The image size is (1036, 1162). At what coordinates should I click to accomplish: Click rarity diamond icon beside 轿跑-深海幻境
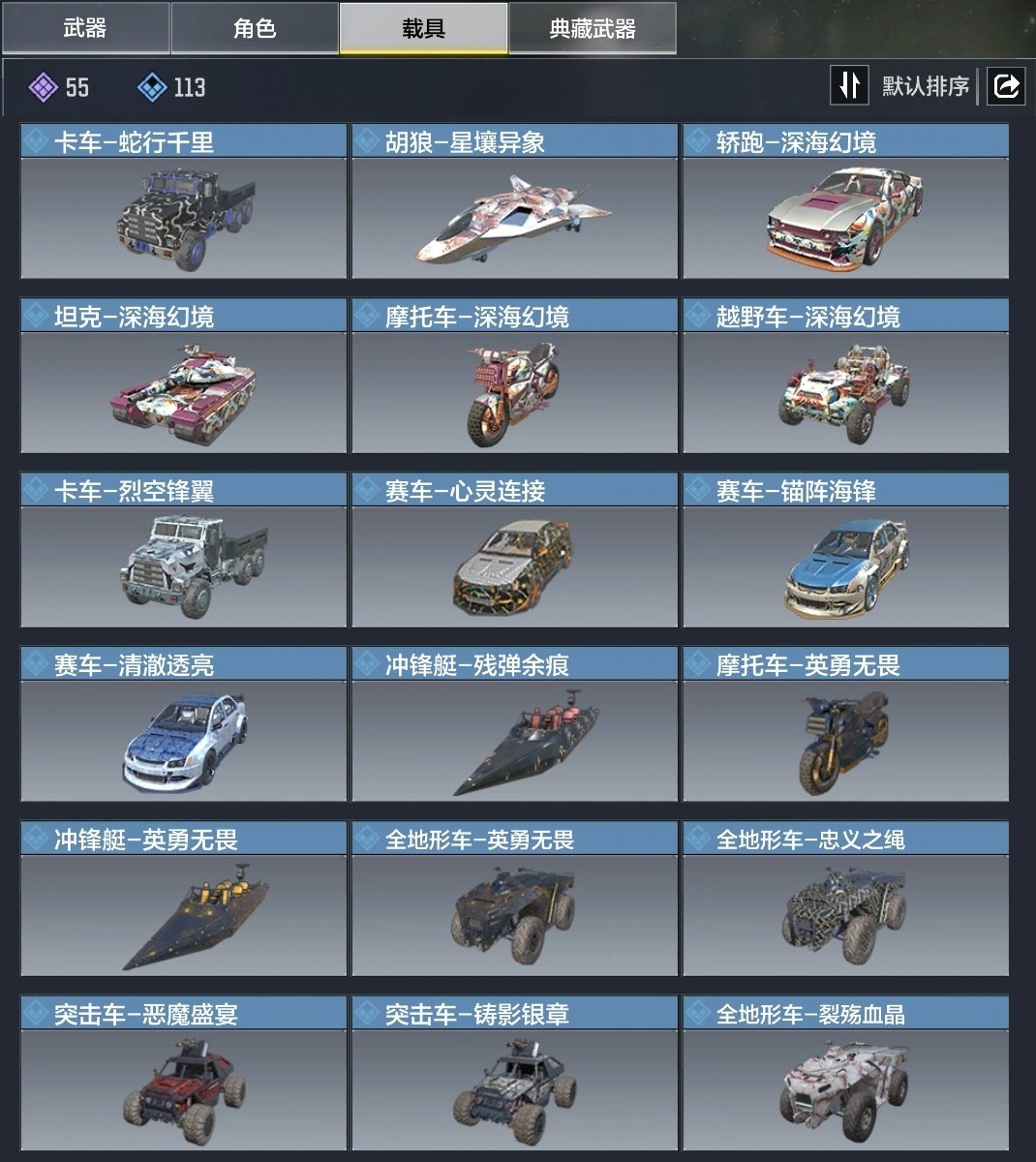(x=699, y=141)
